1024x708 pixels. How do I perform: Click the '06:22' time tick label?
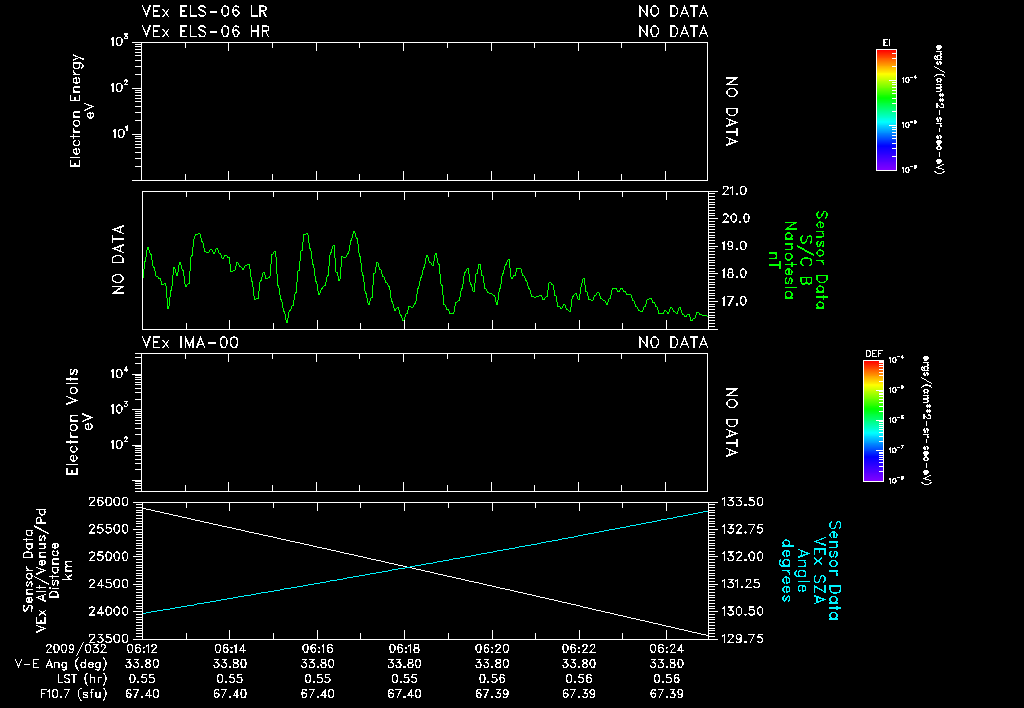579,649
